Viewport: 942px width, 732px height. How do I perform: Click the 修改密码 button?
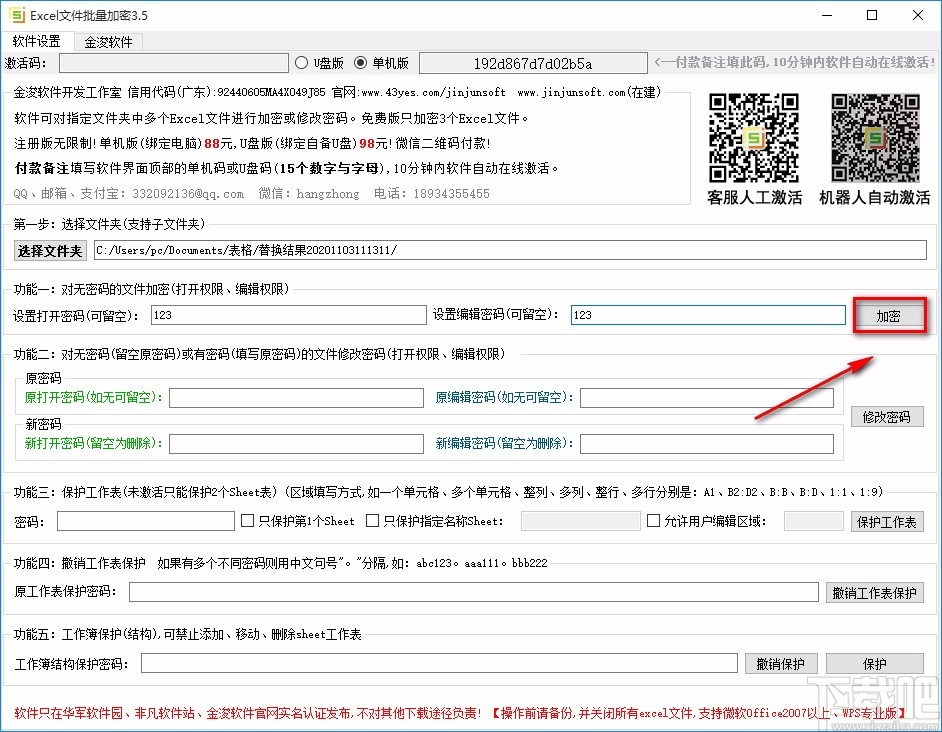(886, 417)
